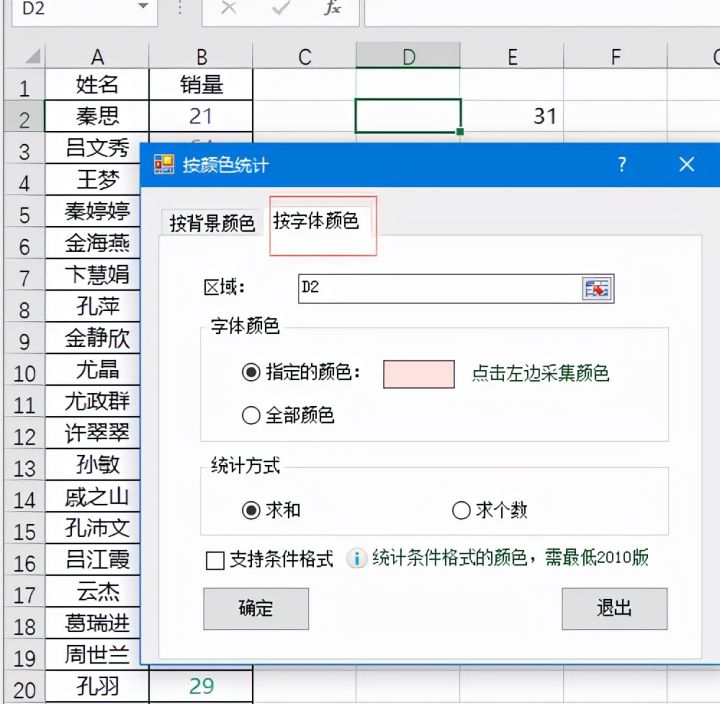Select column F header
This screenshot has width=720, height=704.
(x=615, y=57)
